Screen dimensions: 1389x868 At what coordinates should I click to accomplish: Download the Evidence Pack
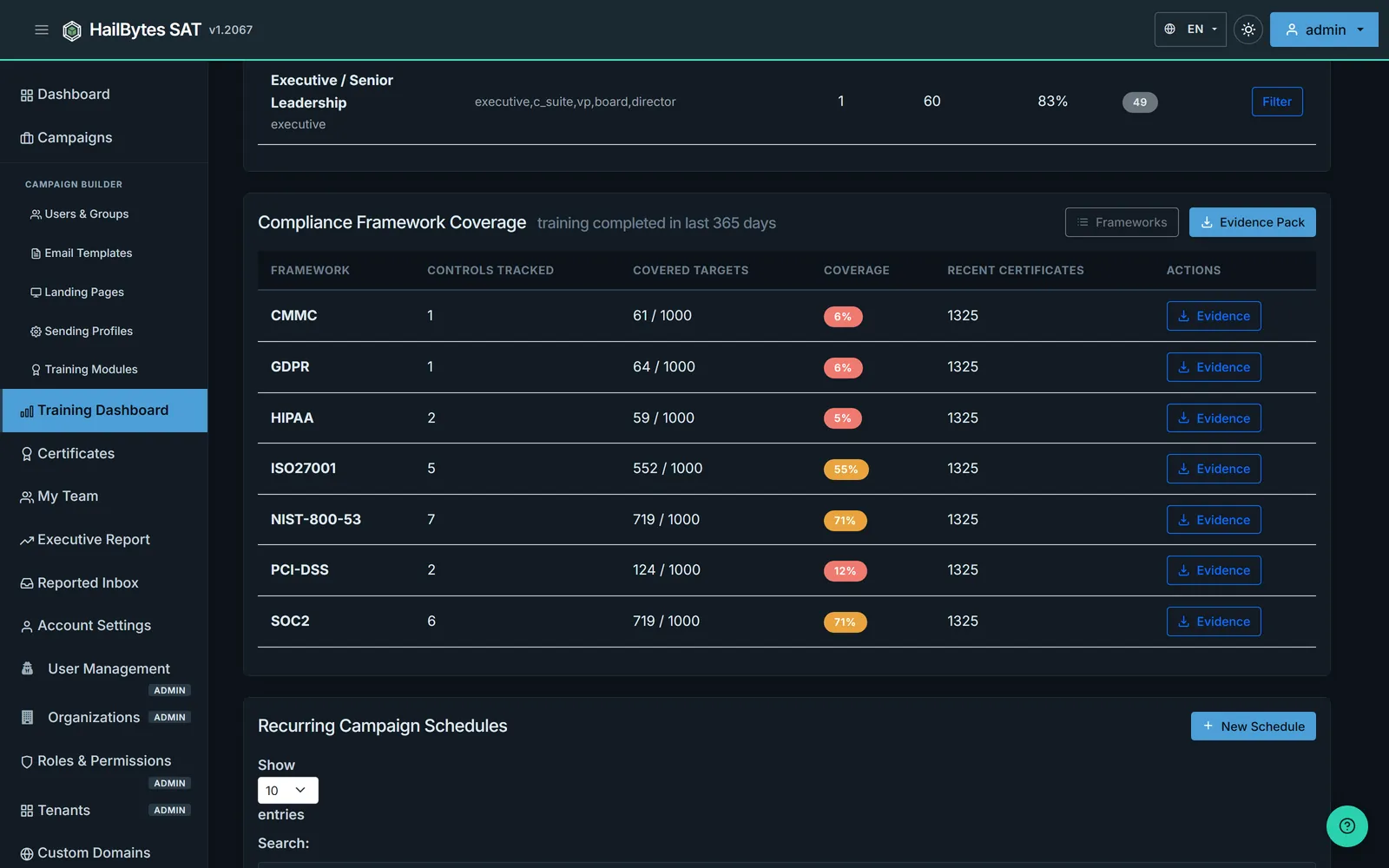click(x=1253, y=222)
